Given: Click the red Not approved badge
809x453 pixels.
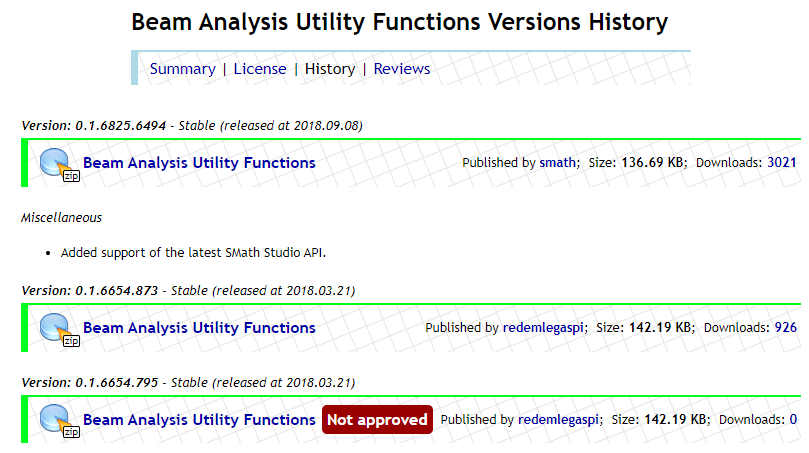Looking at the screenshot, I should click(377, 420).
